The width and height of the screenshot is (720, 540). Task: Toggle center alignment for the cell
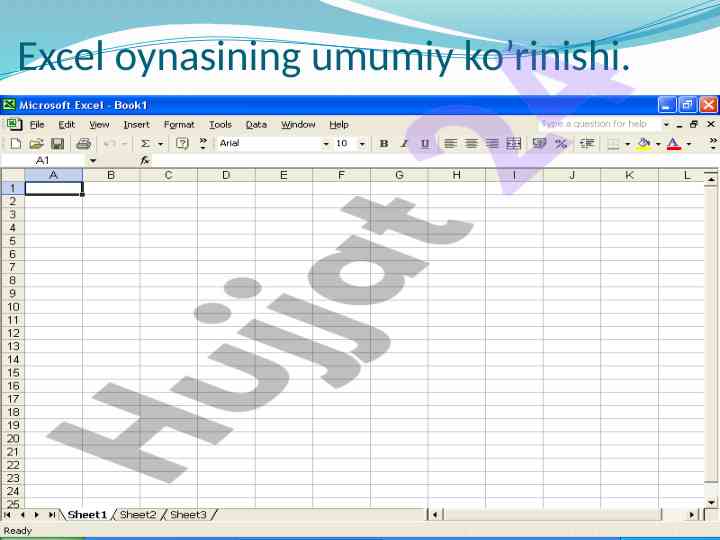click(471, 144)
